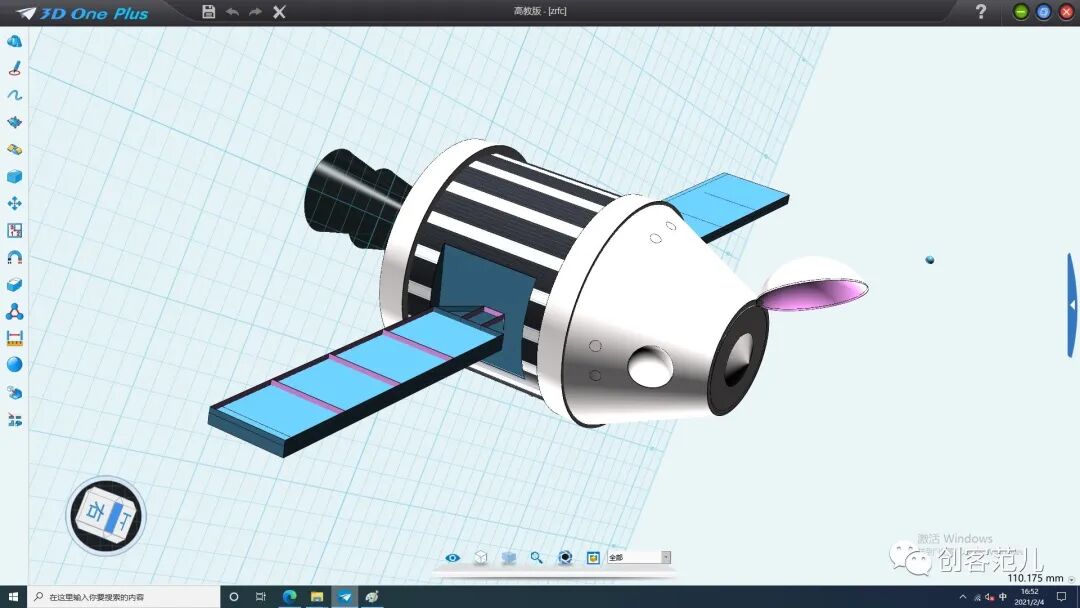1080x608 pixels.
Task: Open the bottom sidebar assembly tool
Action: pyautogui.click(x=14, y=419)
